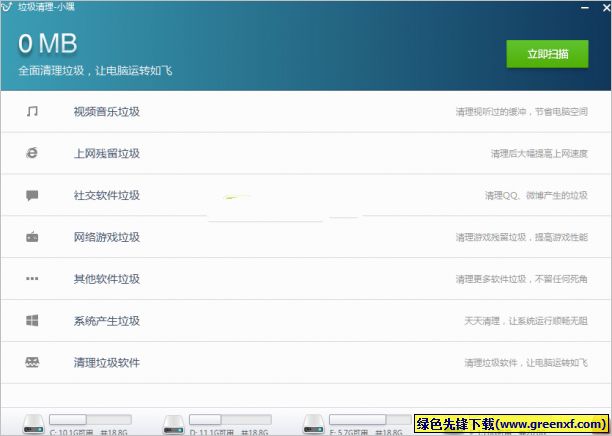Click the browser icon for 上网残留垃圾
612x436 pixels.
tap(32, 153)
